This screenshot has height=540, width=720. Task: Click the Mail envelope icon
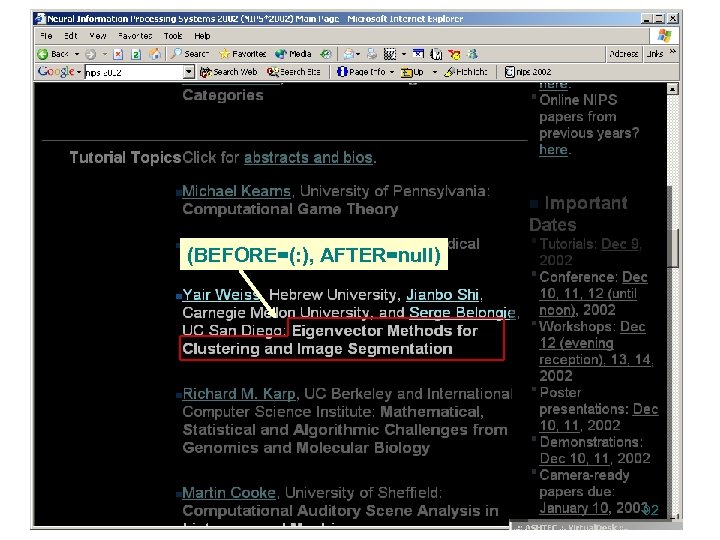[x=349, y=54]
